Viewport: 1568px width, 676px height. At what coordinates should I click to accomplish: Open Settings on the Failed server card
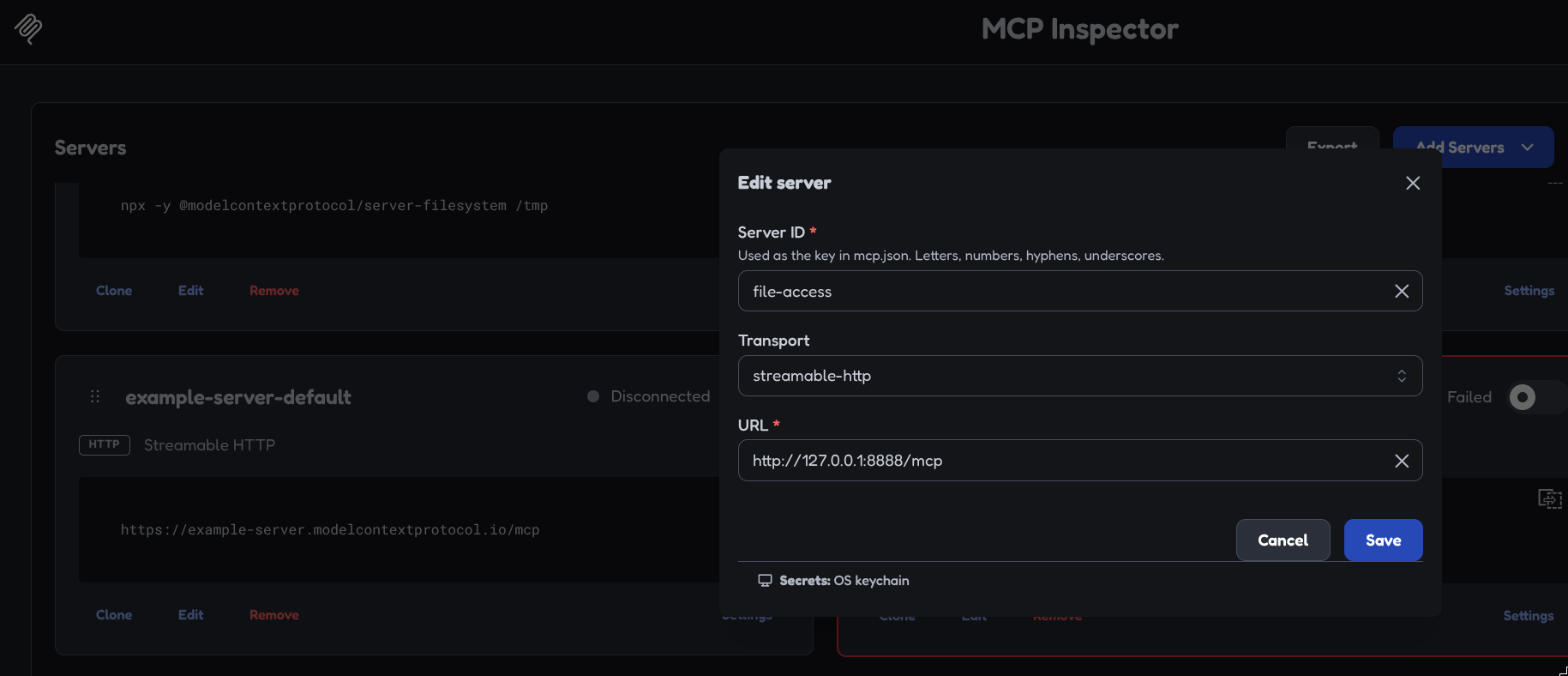point(1528,616)
